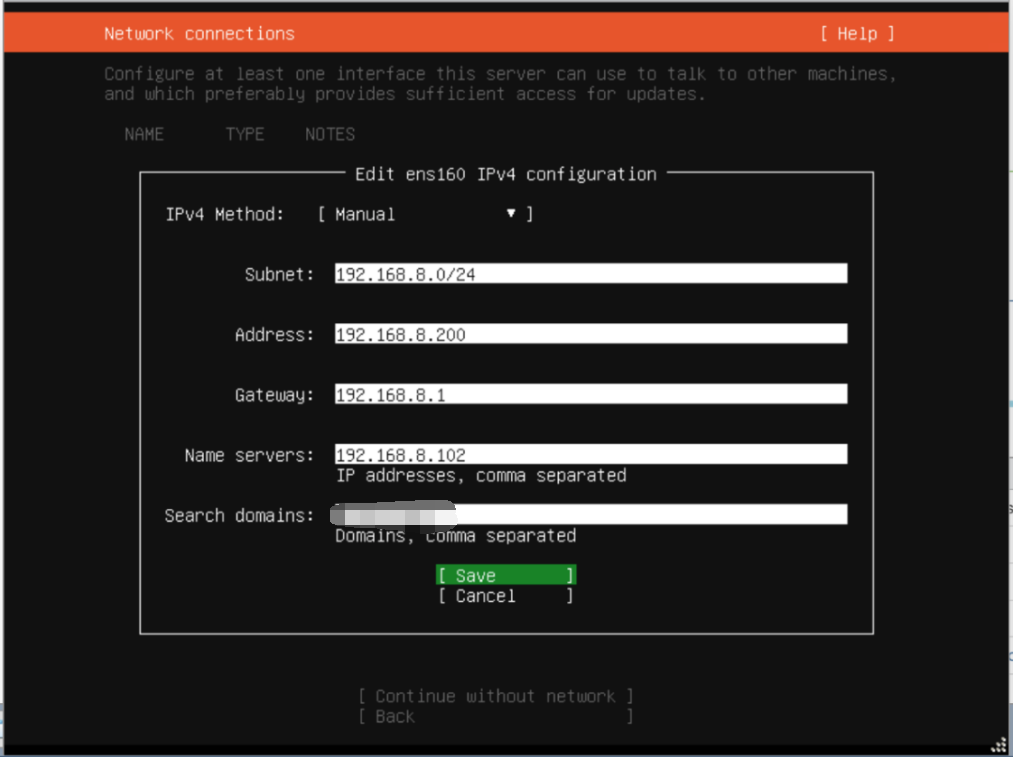
Task: Click the Domains, comma separated hint
Action: 455,536
